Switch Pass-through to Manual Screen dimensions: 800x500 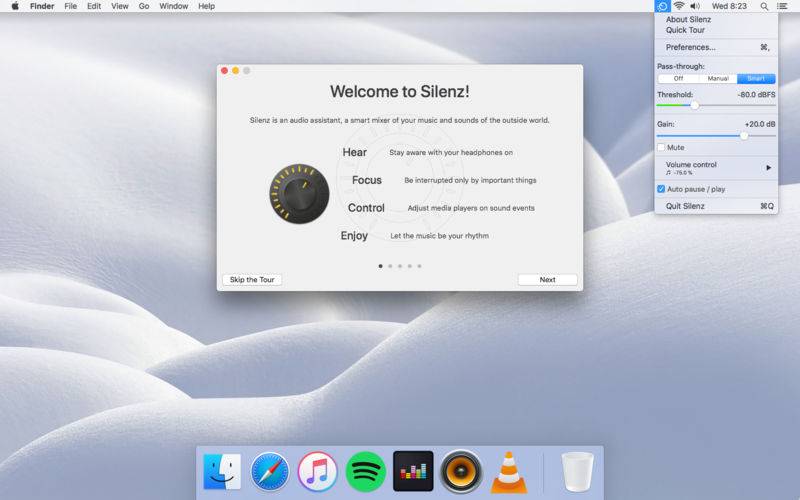(717, 78)
